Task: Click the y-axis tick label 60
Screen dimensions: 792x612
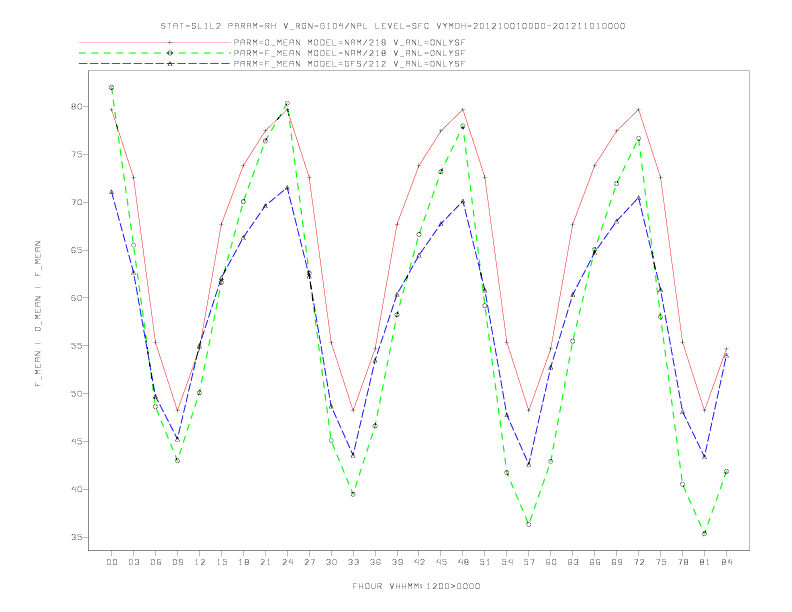Action: pos(77,298)
